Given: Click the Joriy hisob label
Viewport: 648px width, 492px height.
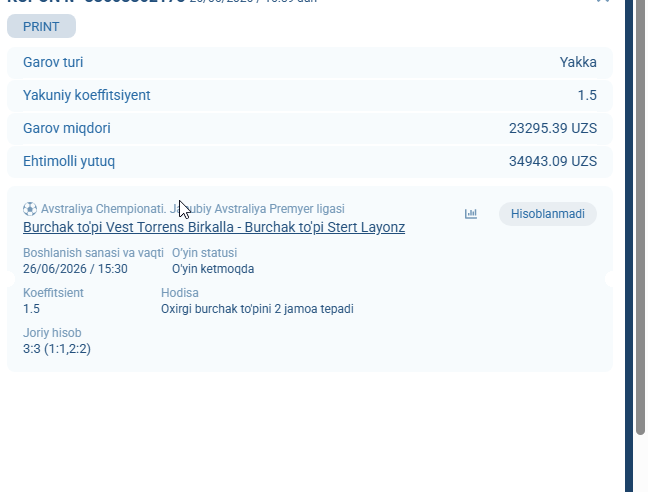Looking at the screenshot, I should pyautogui.click(x=52, y=333).
